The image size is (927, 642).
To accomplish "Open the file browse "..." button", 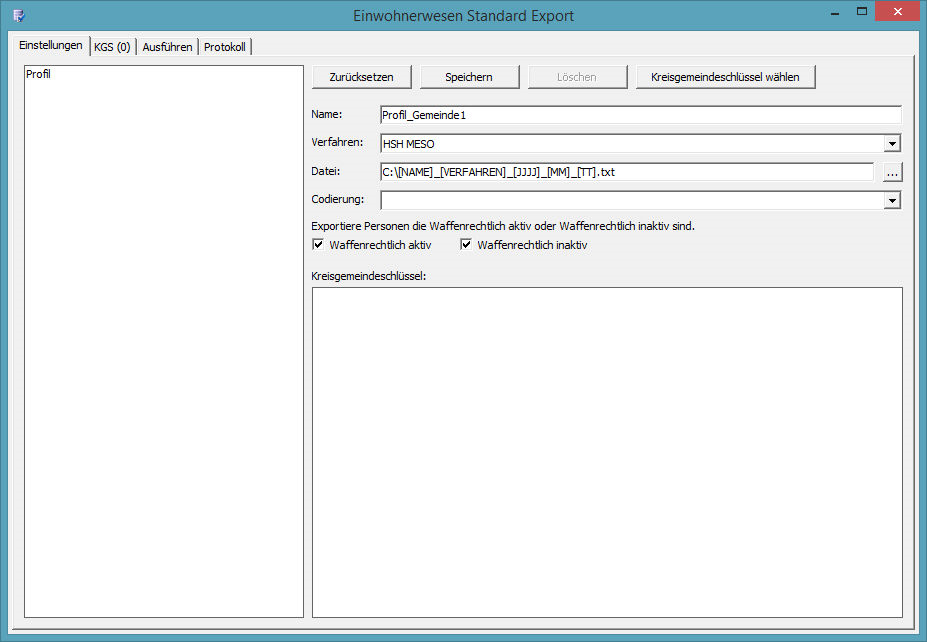I will [x=892, y=172].
